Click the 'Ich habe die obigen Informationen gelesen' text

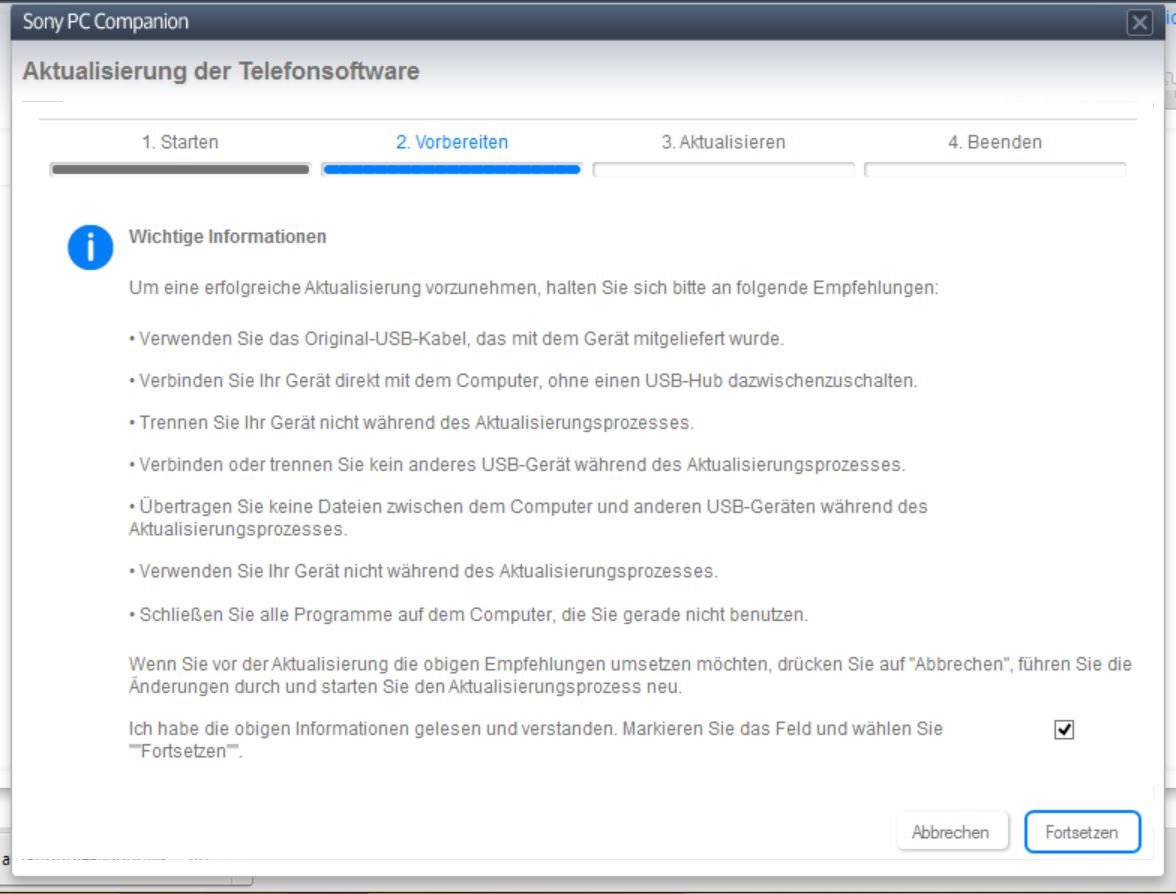coord(536,740)
